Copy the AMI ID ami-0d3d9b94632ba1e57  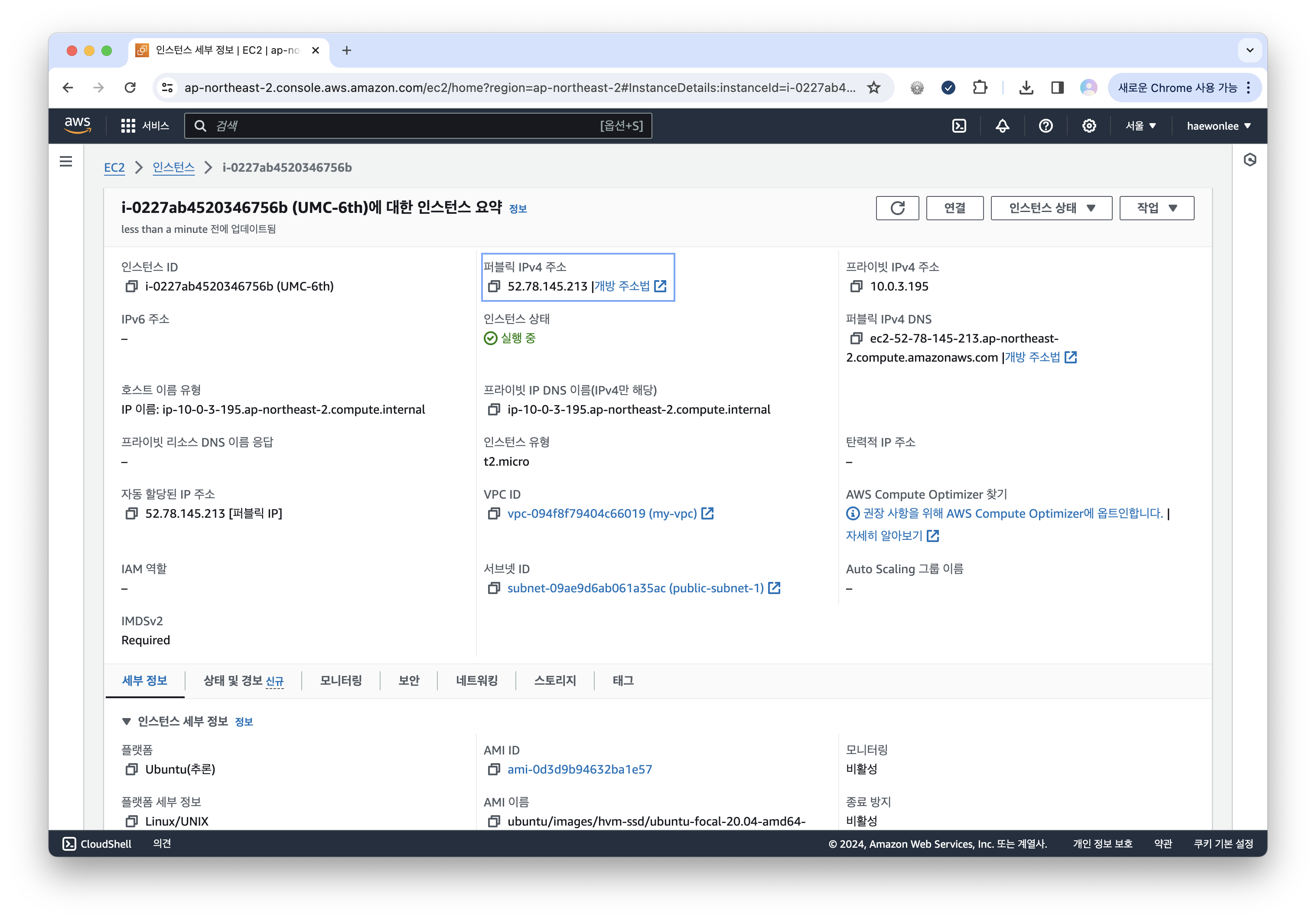tap(493, 769)
